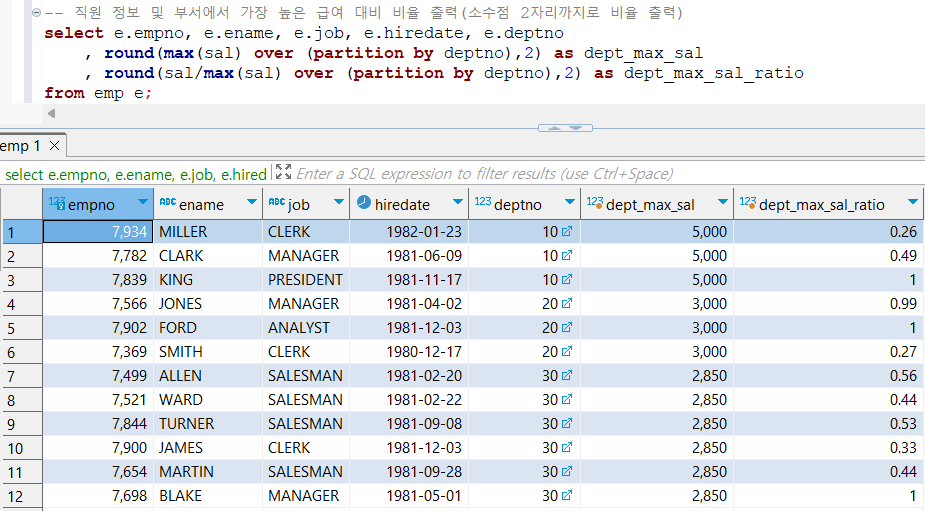Screen dimensions: 925x511
Task: Click the executed query text label
Action: pyautogui.click(x=136, y=175)
